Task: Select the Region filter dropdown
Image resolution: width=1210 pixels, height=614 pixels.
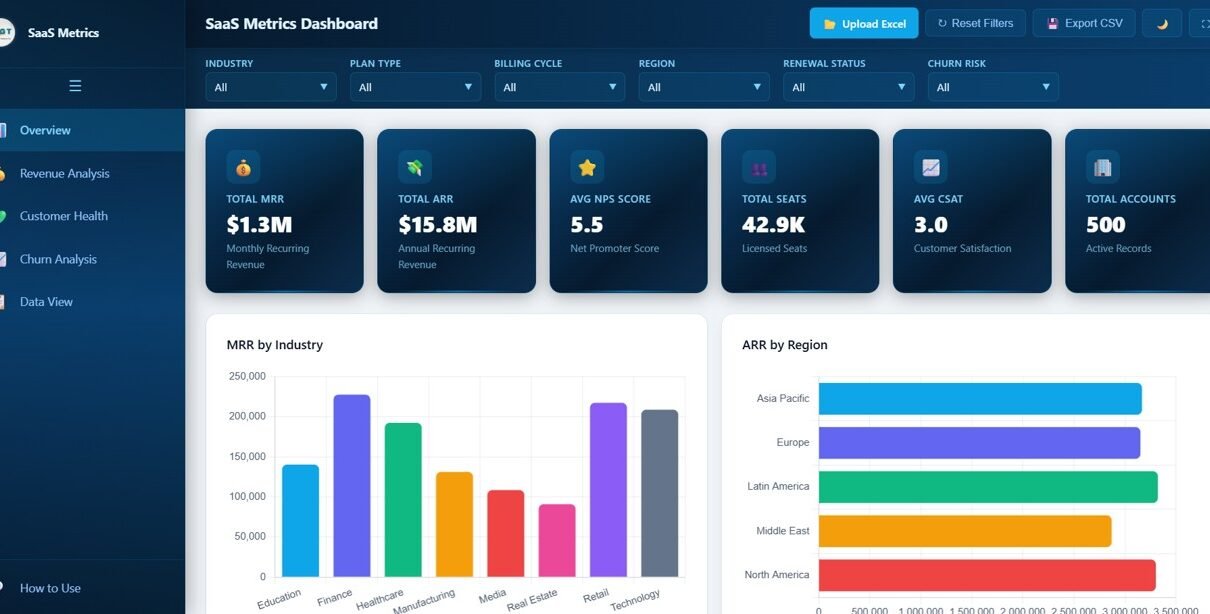Action: pos(704,87)
